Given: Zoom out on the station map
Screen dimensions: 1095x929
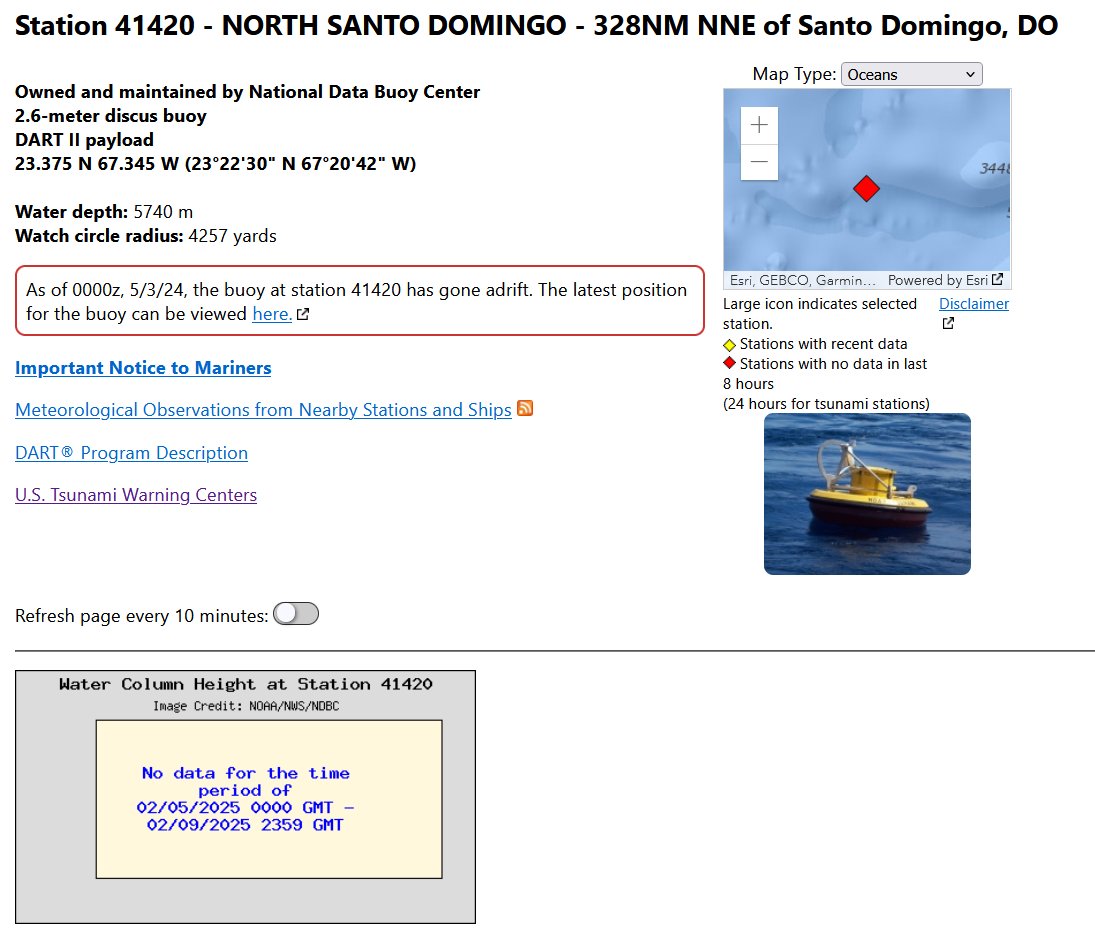Looking at the screenshot, I should pyautogui.click(x=759, y=162).
